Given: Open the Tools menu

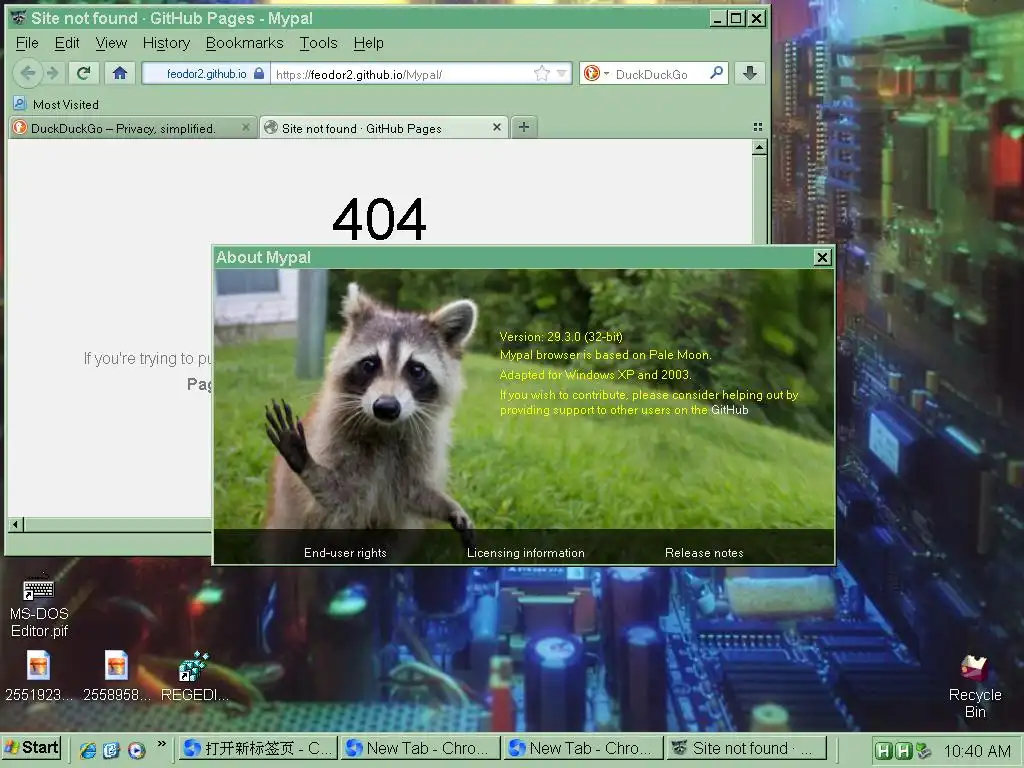Looking at the screenshot, I should (x=318, y=43).
